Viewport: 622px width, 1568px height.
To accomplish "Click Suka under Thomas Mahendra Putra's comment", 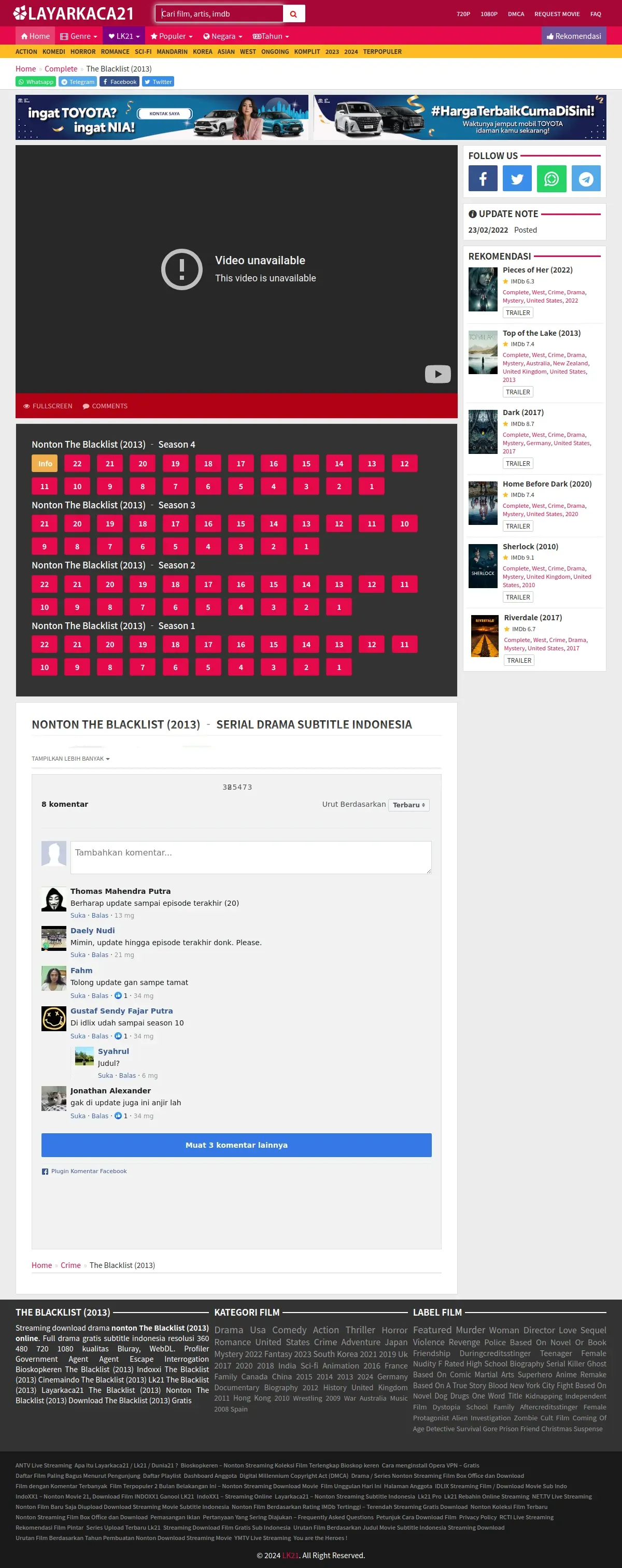I will (x=78, y=916).
